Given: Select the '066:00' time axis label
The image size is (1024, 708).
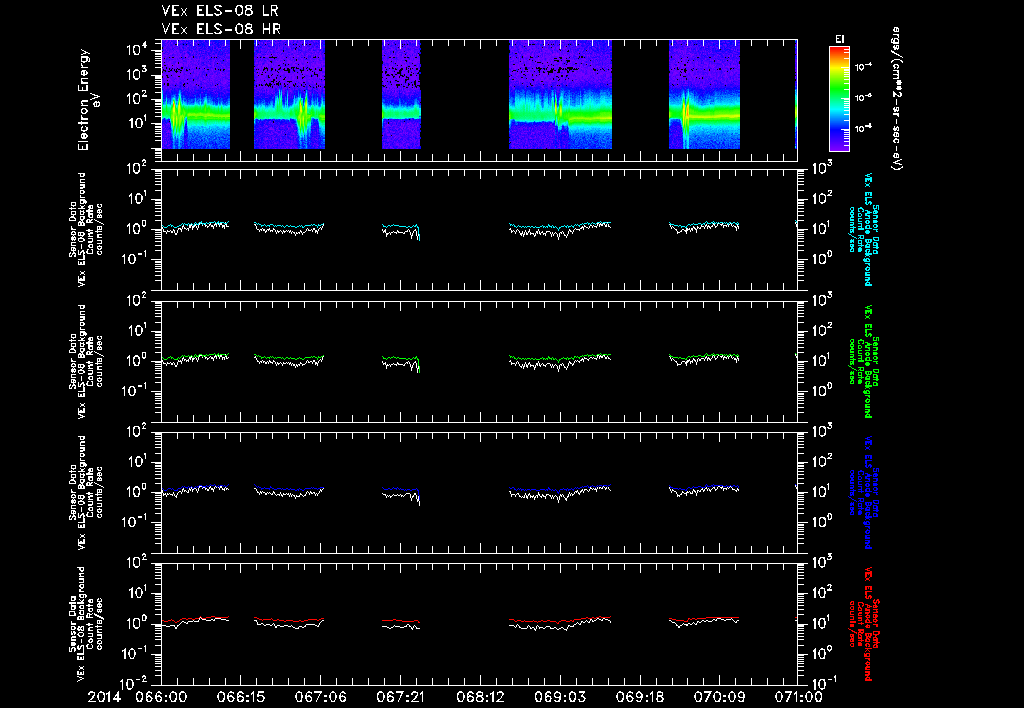Looking at the screenshot, I should 161,697.
